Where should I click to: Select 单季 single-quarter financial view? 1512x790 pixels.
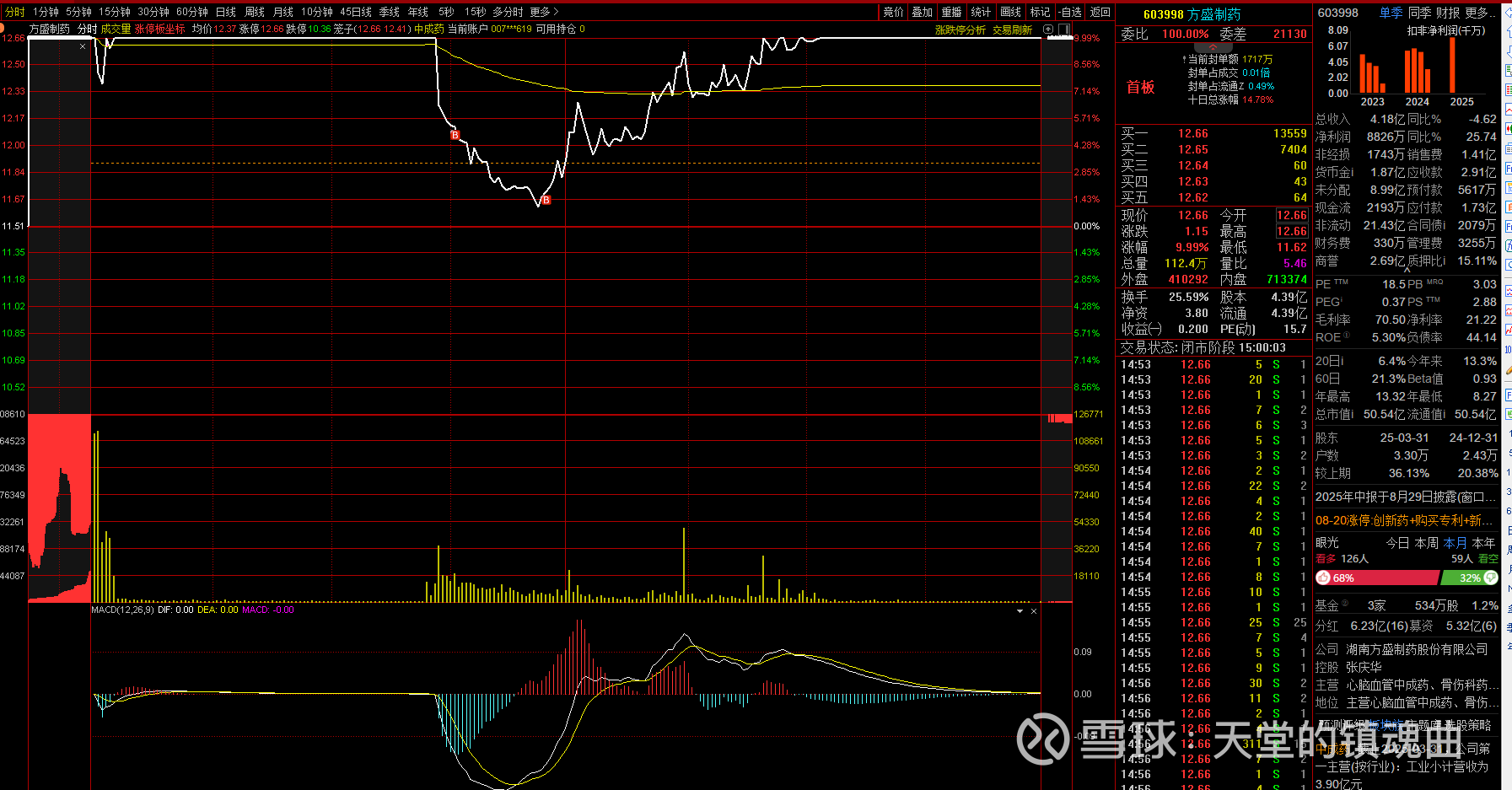coord(1391,13)
